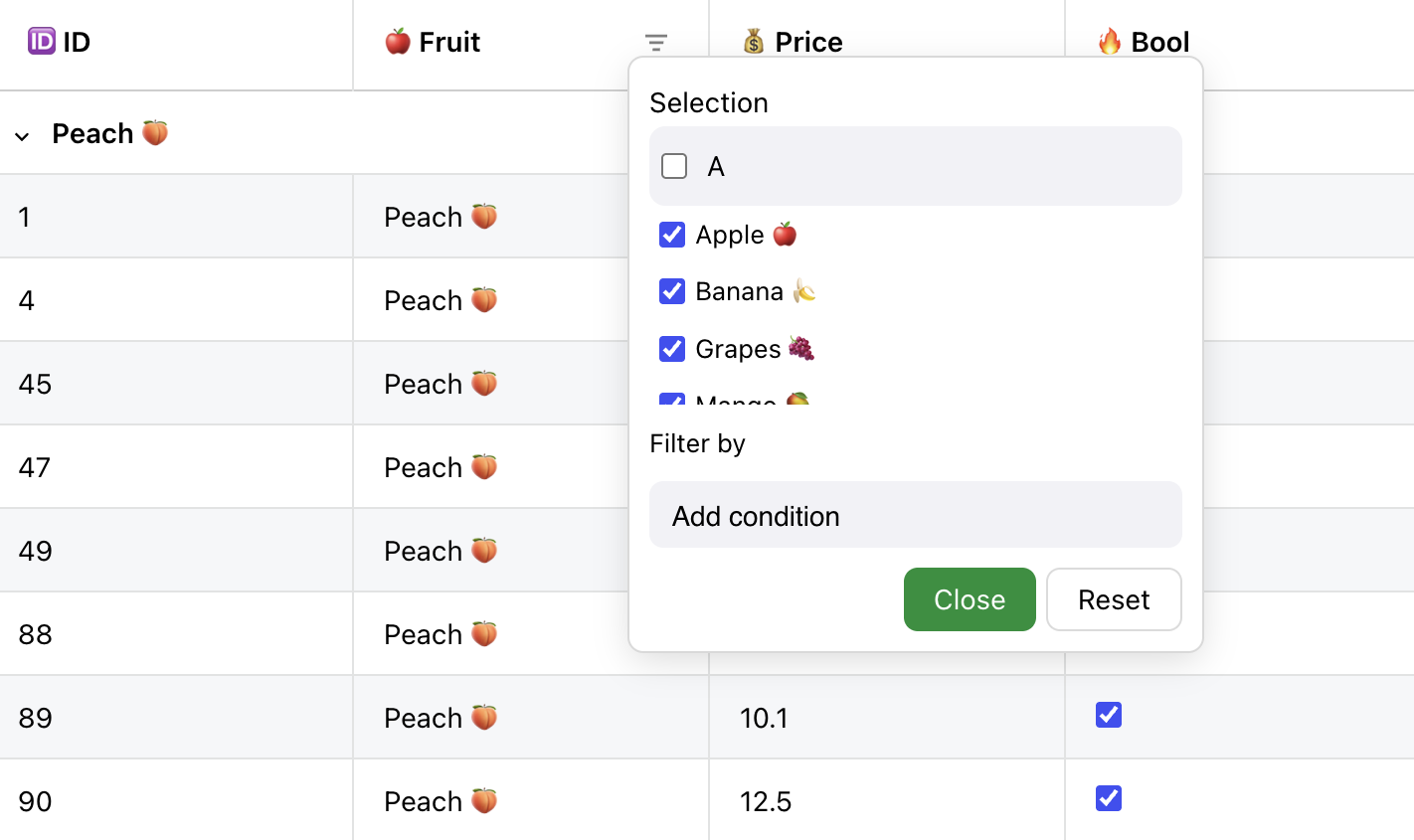Check the "A" selection checkbox
Image resolution: width=1414 pixels, height=840 pixels.
pyautogui.click(x=674, y=166)
